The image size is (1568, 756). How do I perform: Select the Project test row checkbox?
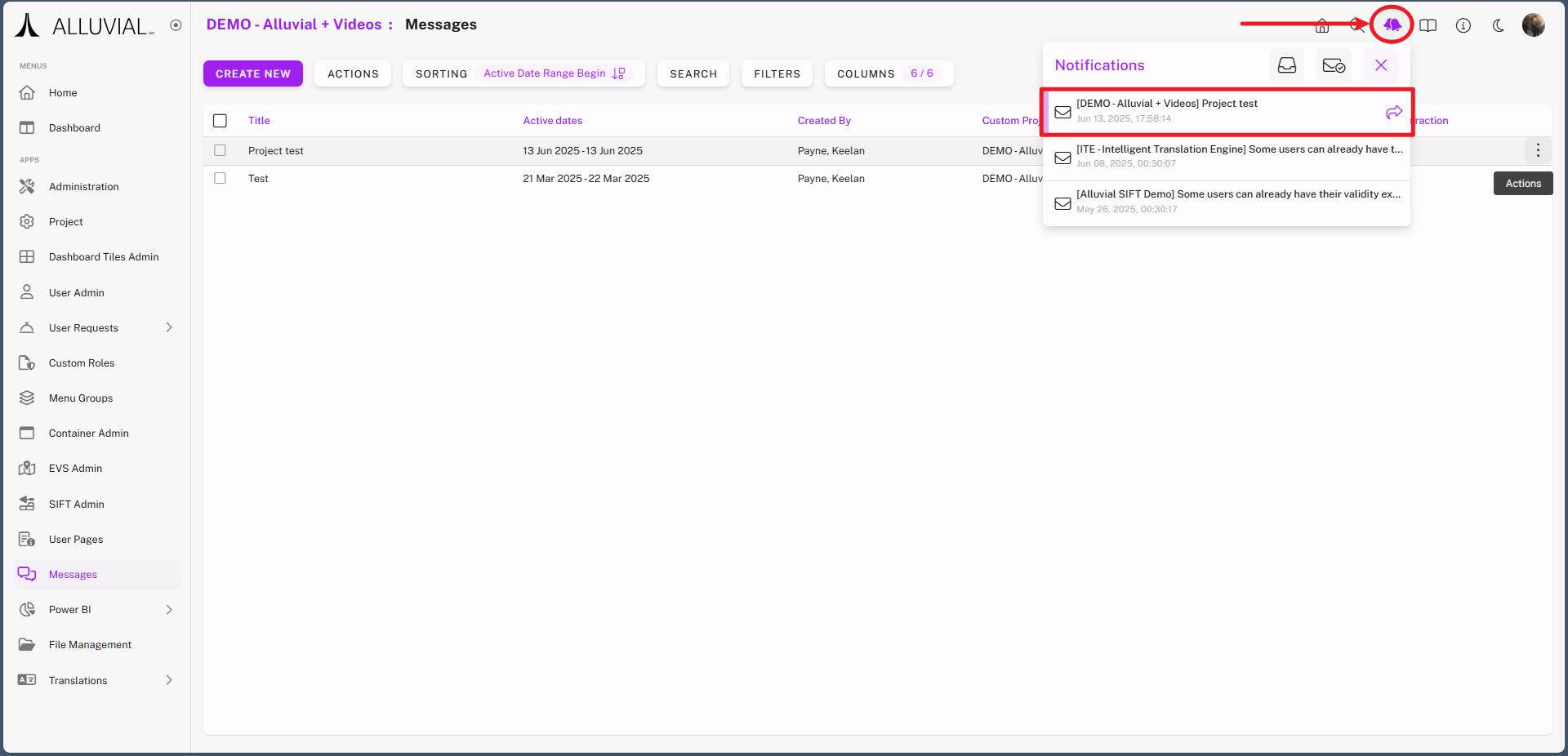[x=220, y=150]
